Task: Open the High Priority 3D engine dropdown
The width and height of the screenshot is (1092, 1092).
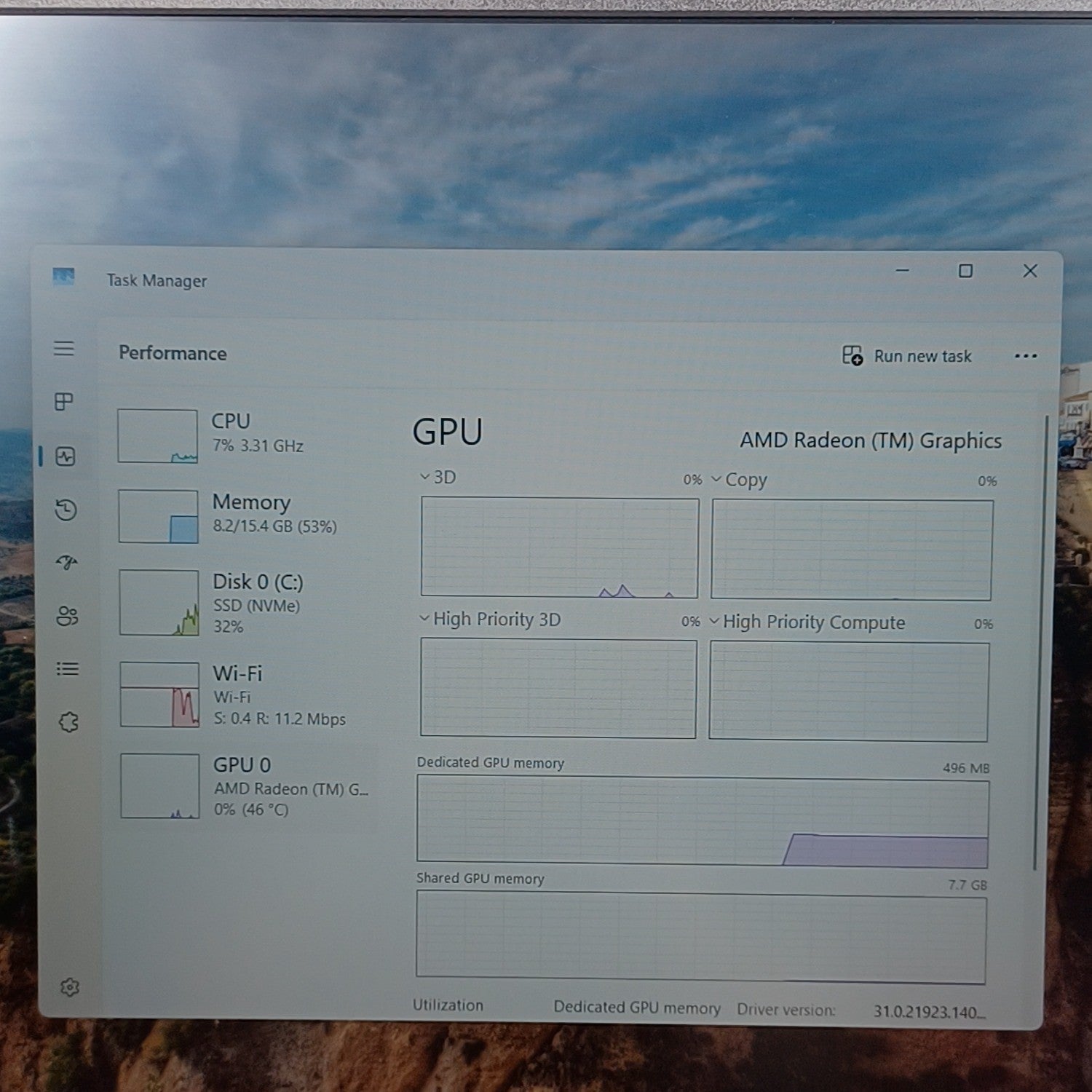Action: click(424, 619)
